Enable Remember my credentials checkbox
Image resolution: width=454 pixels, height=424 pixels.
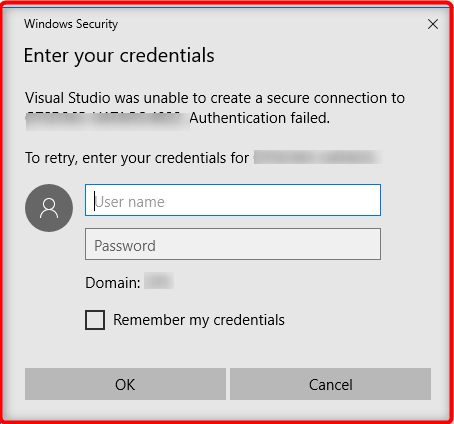[95, 320]
